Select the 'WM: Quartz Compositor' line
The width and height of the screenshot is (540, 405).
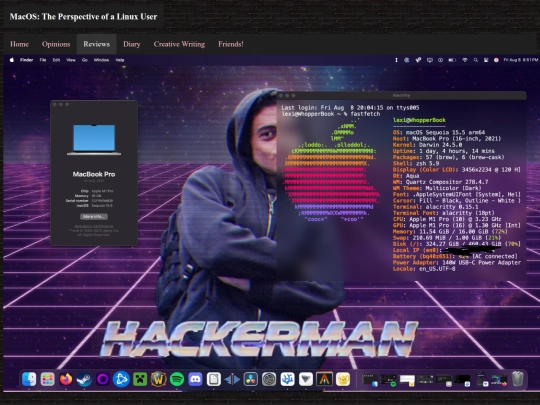point(440,182)
